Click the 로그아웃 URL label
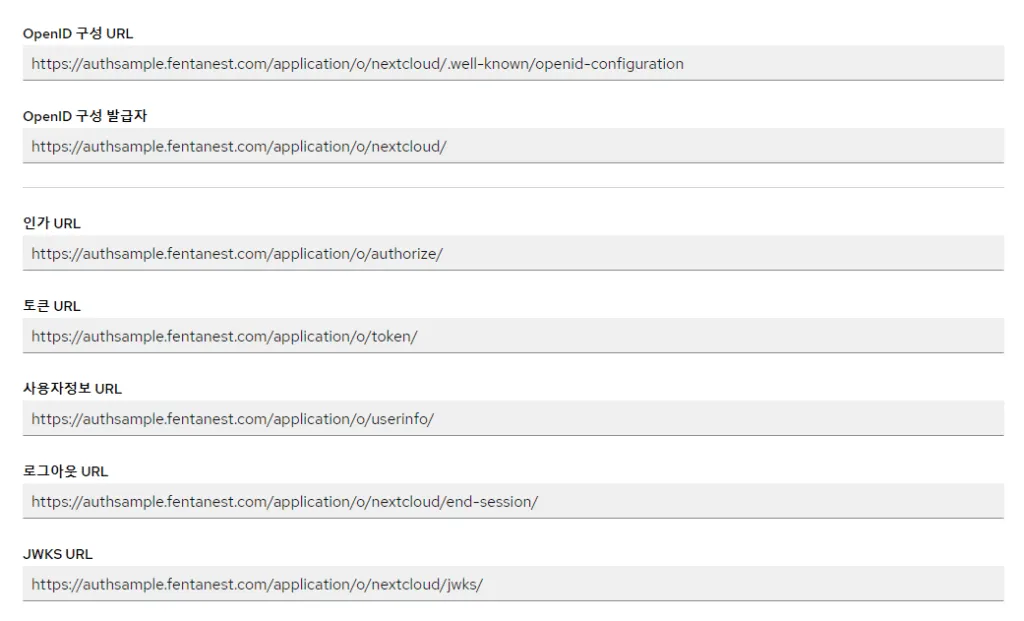The image size is (1024, 621). point(66,471)
